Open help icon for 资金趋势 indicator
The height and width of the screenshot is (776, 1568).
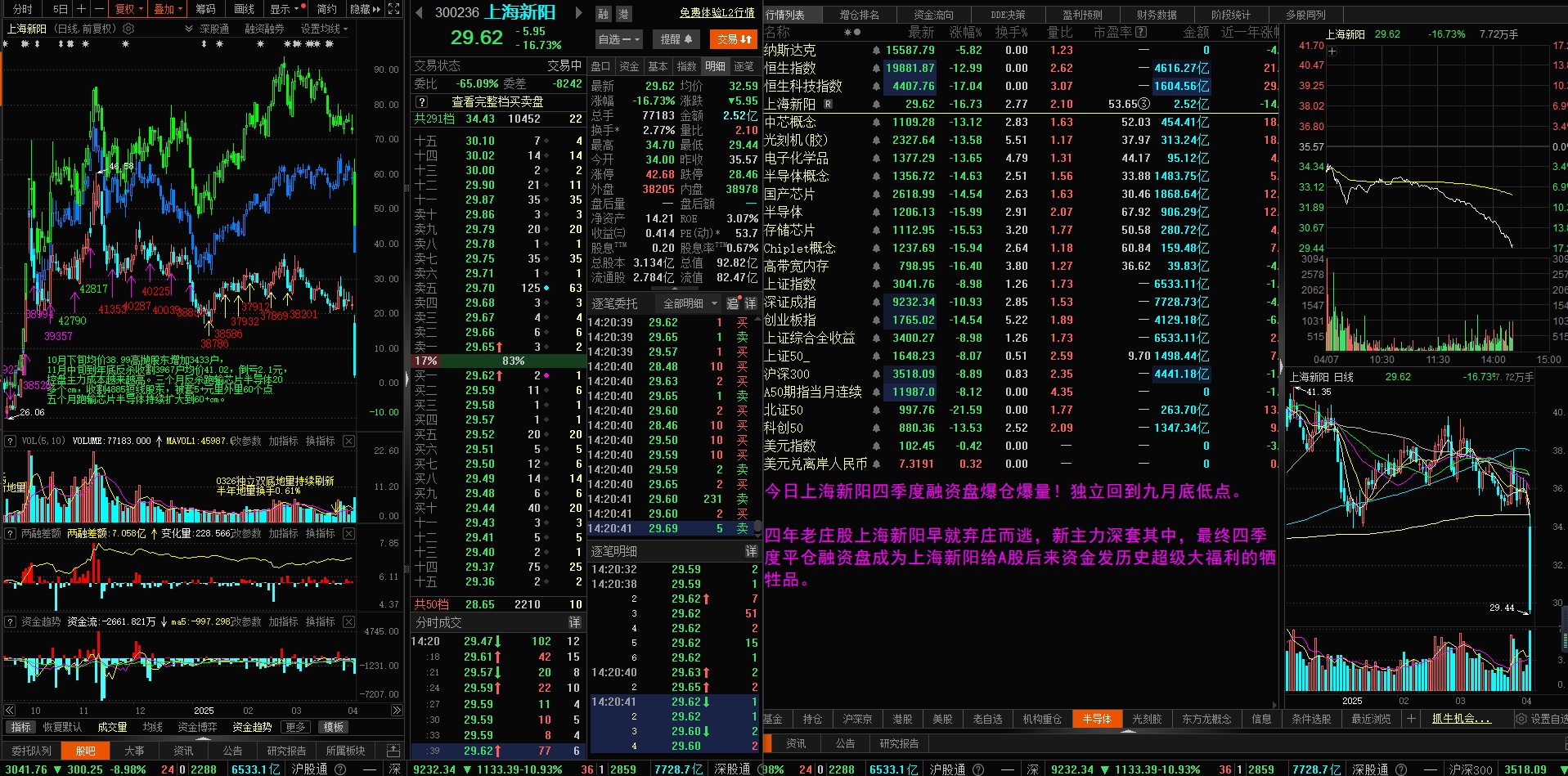click(11, 621)
